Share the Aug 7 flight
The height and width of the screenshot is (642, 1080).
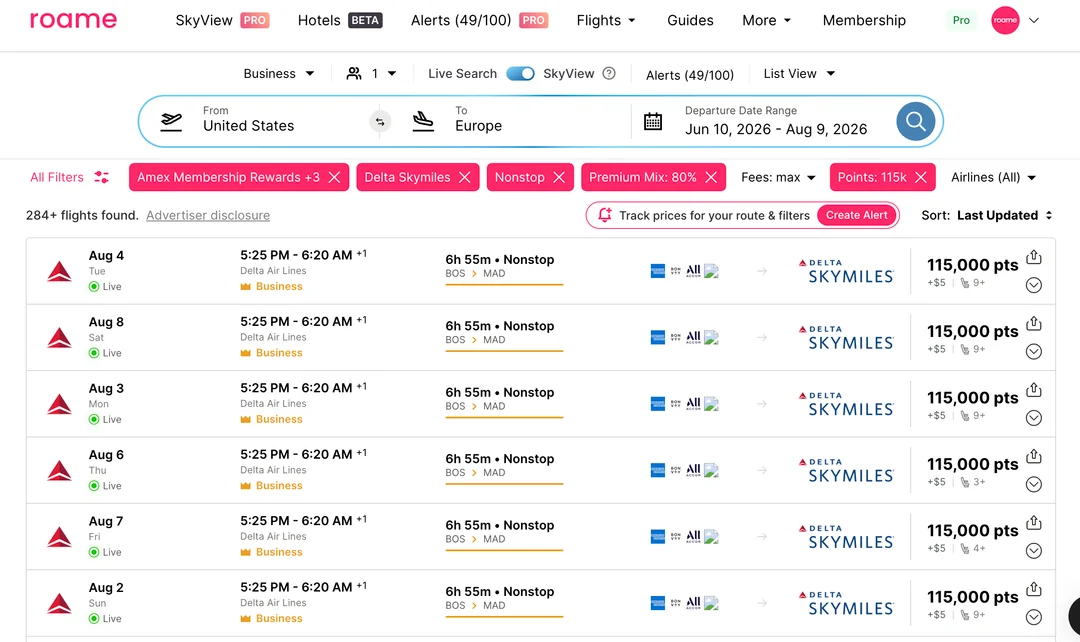(1033, 523)
